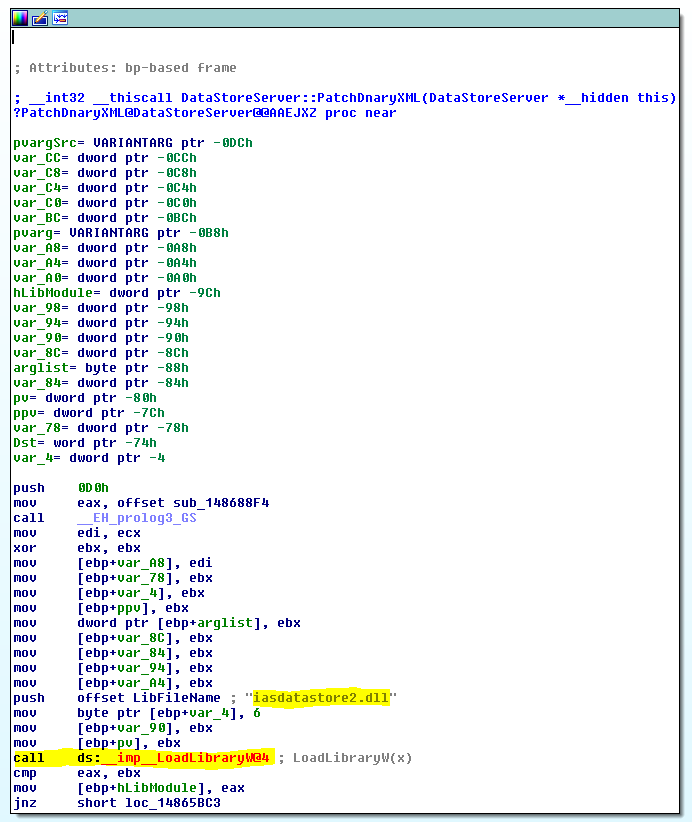
Task: Click the 'mov [ebp+var_90], ebx' instruction
Action: click(113, 729)
